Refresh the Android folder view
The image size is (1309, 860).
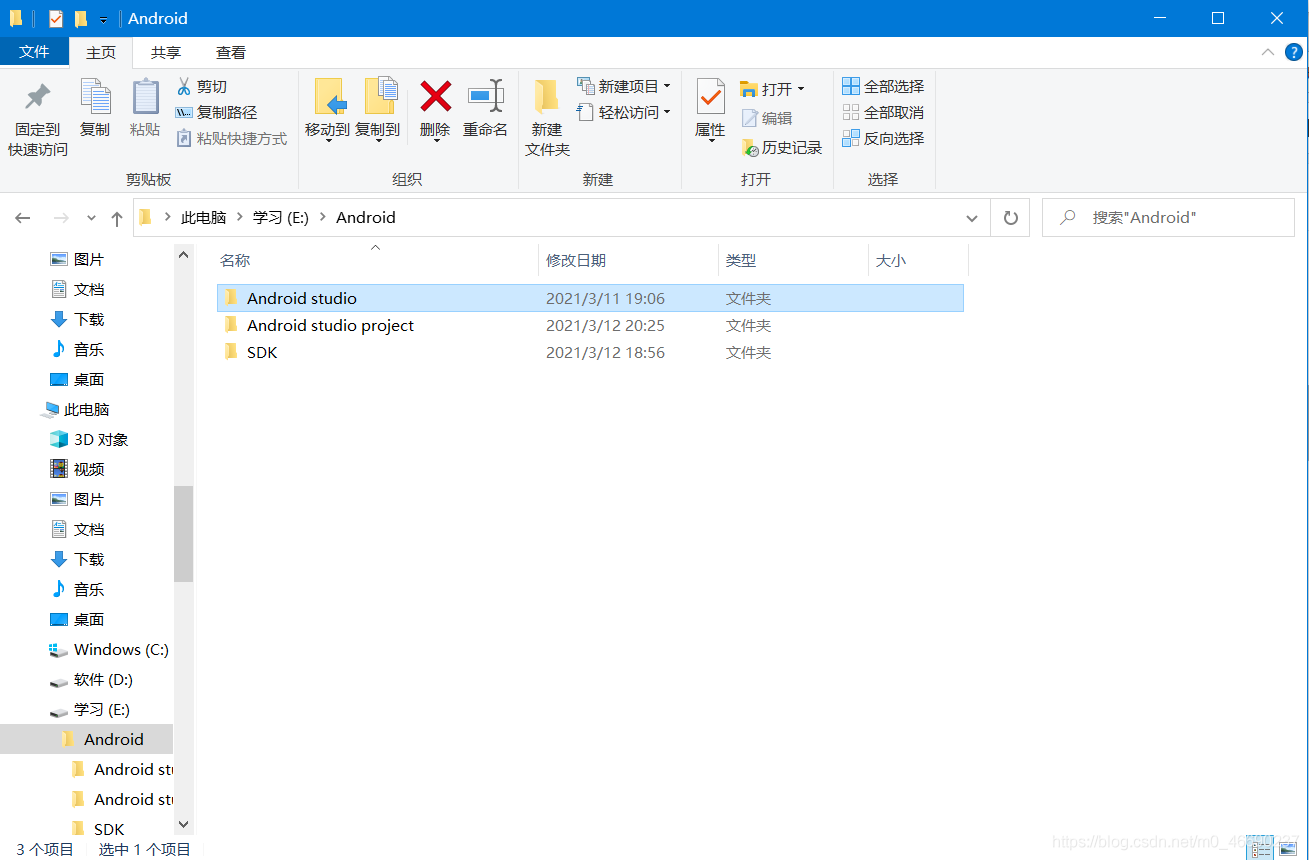tap(1010, 218)
